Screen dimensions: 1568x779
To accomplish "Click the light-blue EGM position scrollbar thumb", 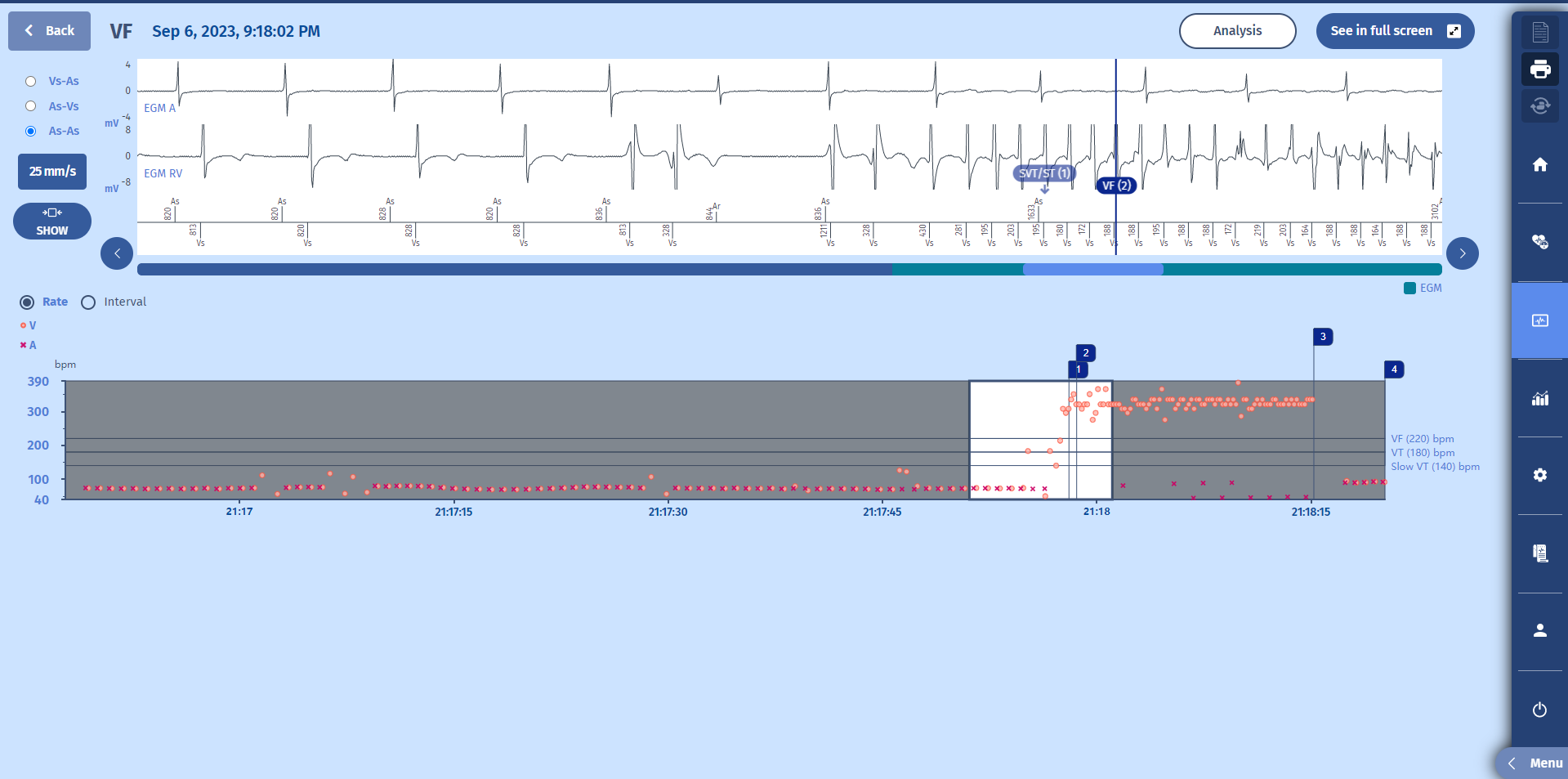I will point(1092,269).
